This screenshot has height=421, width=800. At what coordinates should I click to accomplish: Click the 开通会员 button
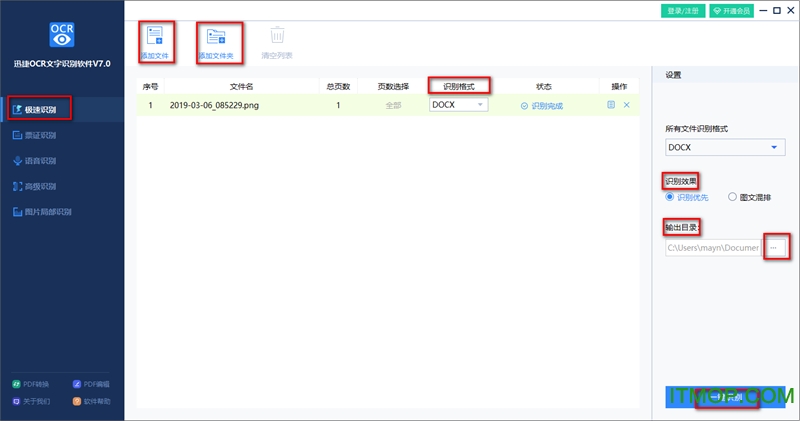732,11
